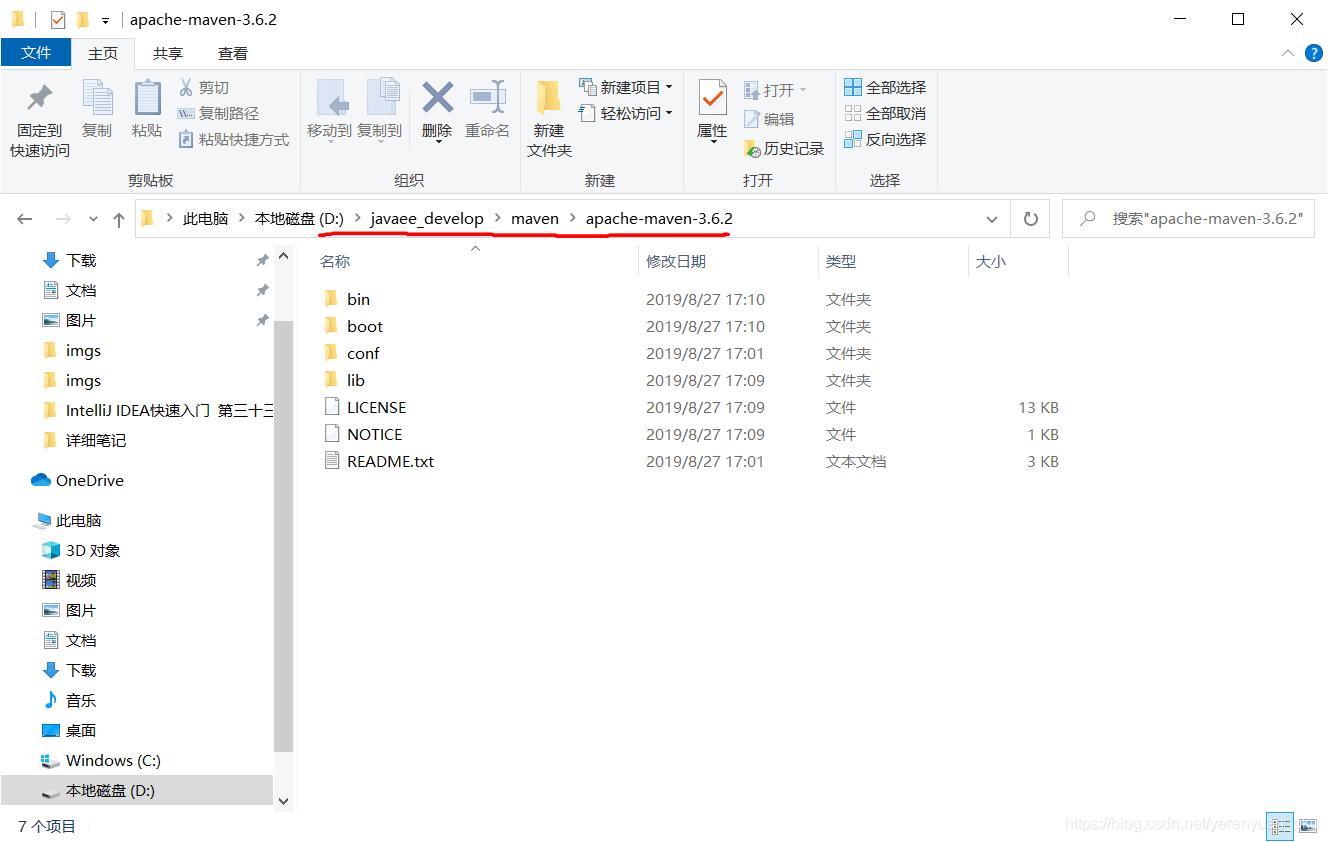Switch to the View (查看) tab
Image resolution: width=1328 pixels, height=842 pixels.
233,53
